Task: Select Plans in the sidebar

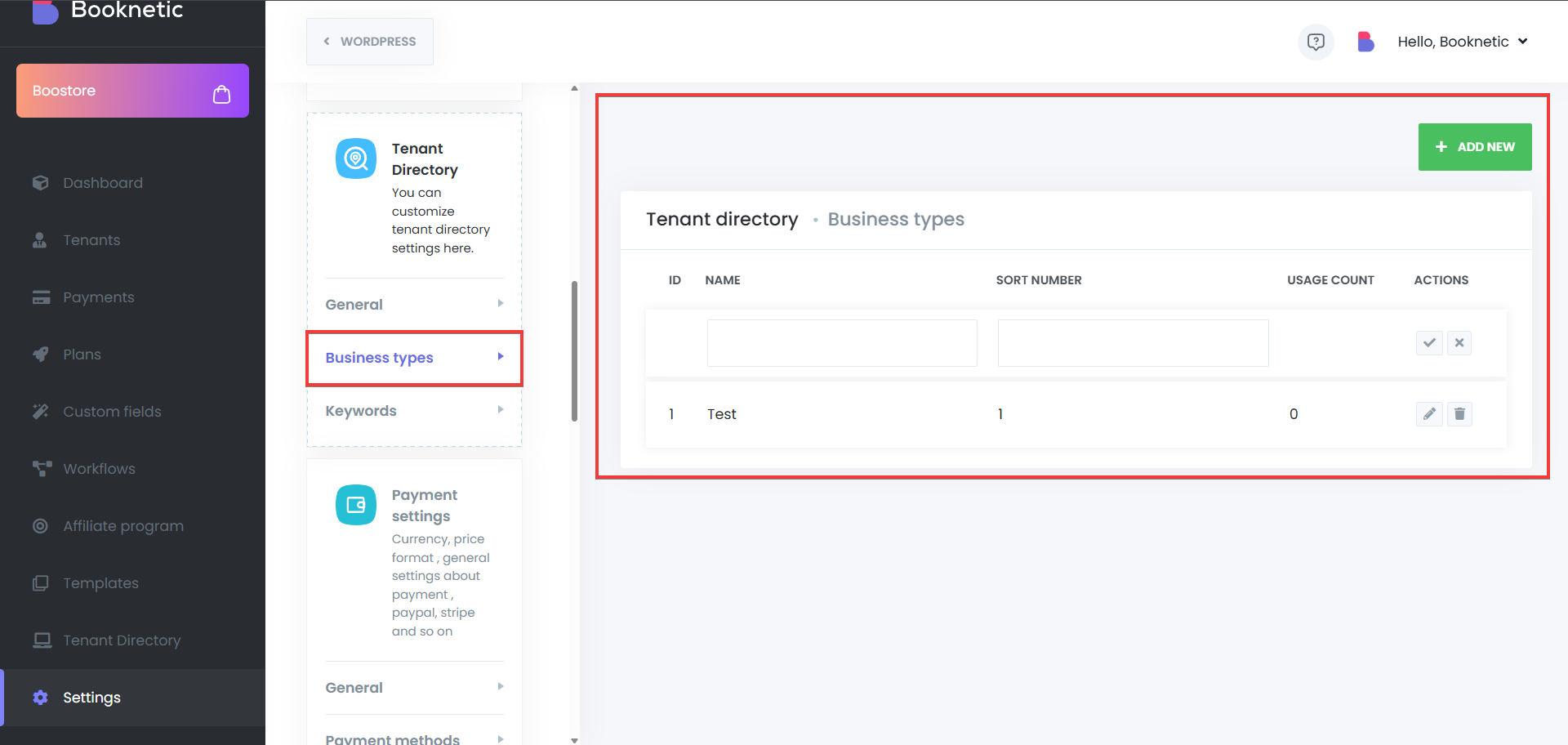Action: pos(132,355)
